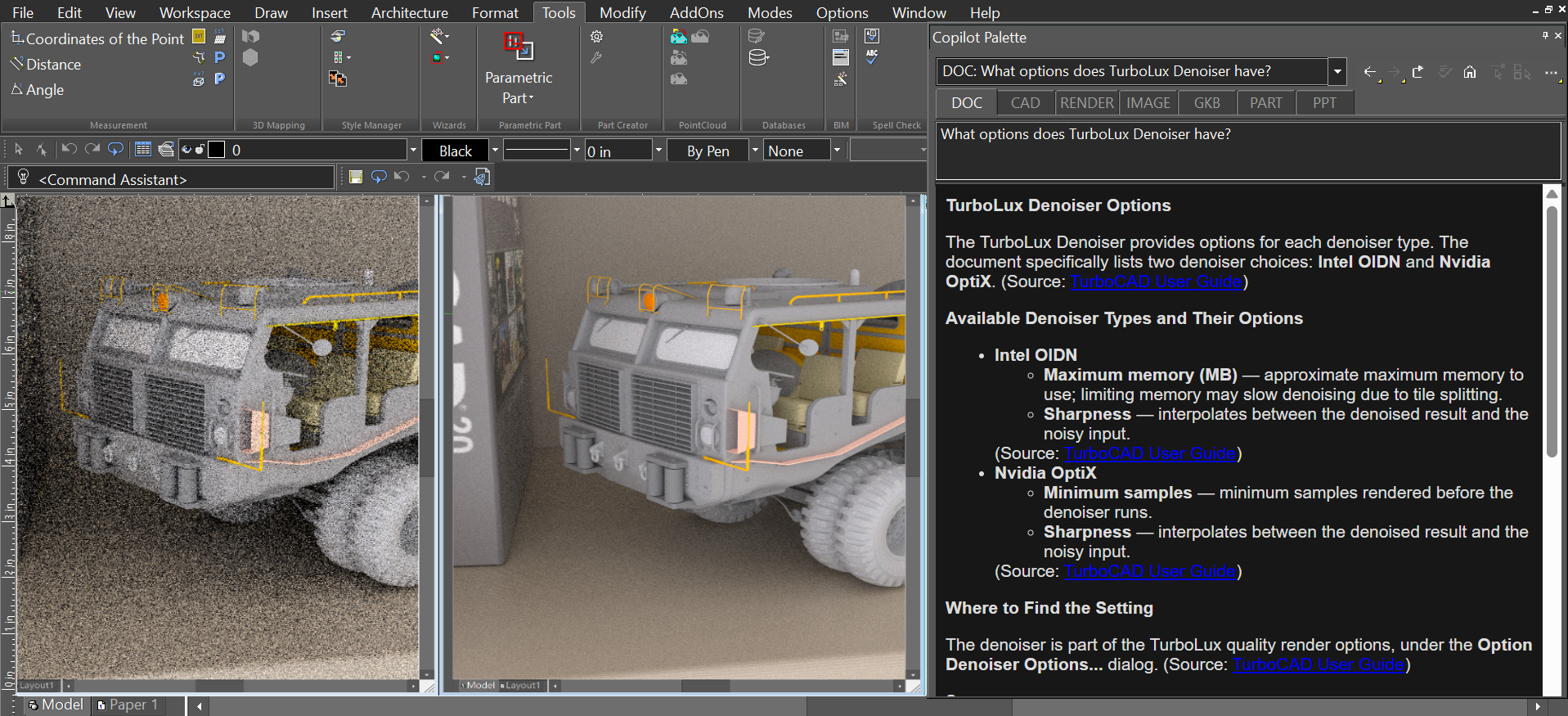Toggle the layer lock icon beside the eye

point(200,150)
